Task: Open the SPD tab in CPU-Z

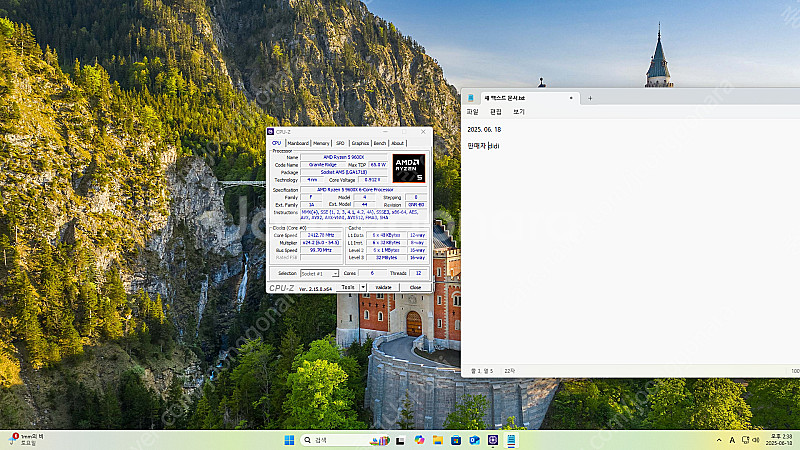Action: pyautogui.click(x=340, y=143)
